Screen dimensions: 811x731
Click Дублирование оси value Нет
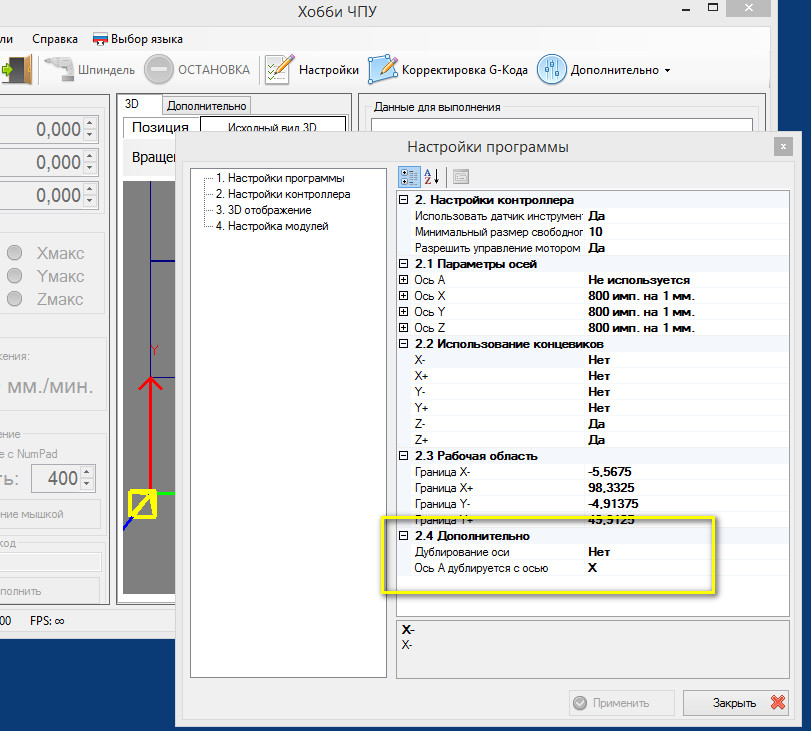[x=687, y=552]
